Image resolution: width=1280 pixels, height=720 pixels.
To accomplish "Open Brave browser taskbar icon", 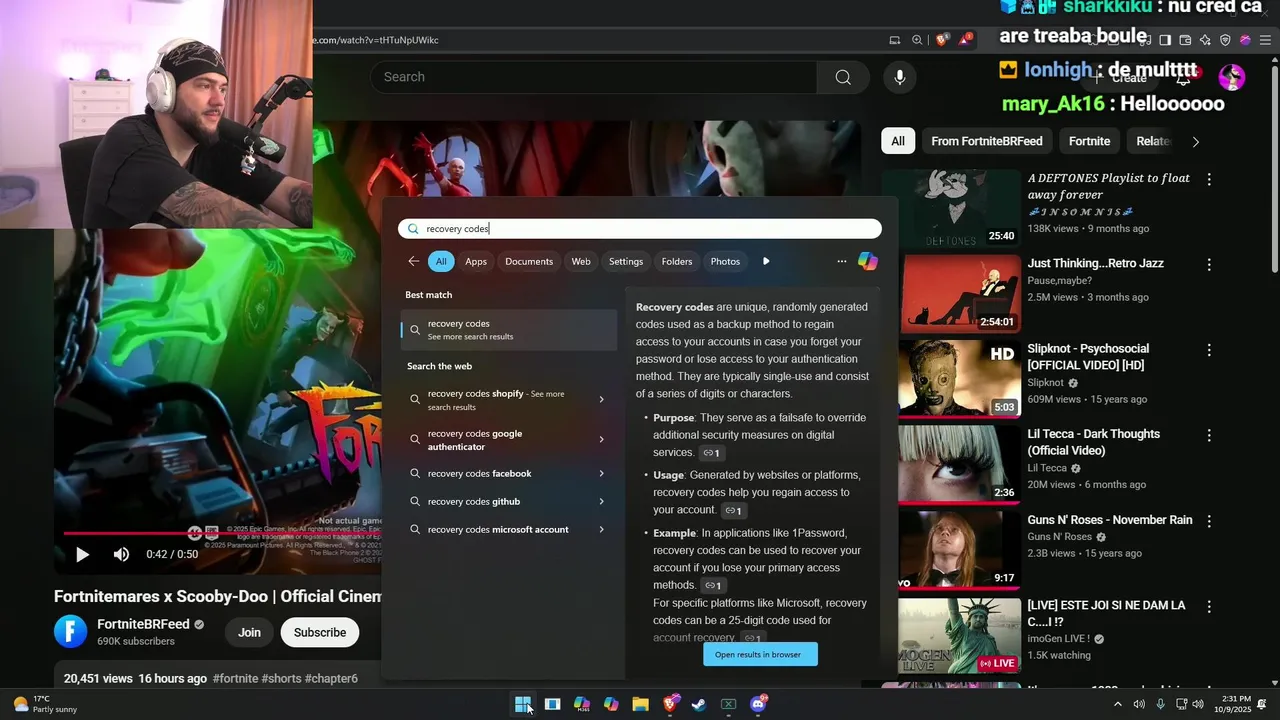I will (x=670, y=704).
